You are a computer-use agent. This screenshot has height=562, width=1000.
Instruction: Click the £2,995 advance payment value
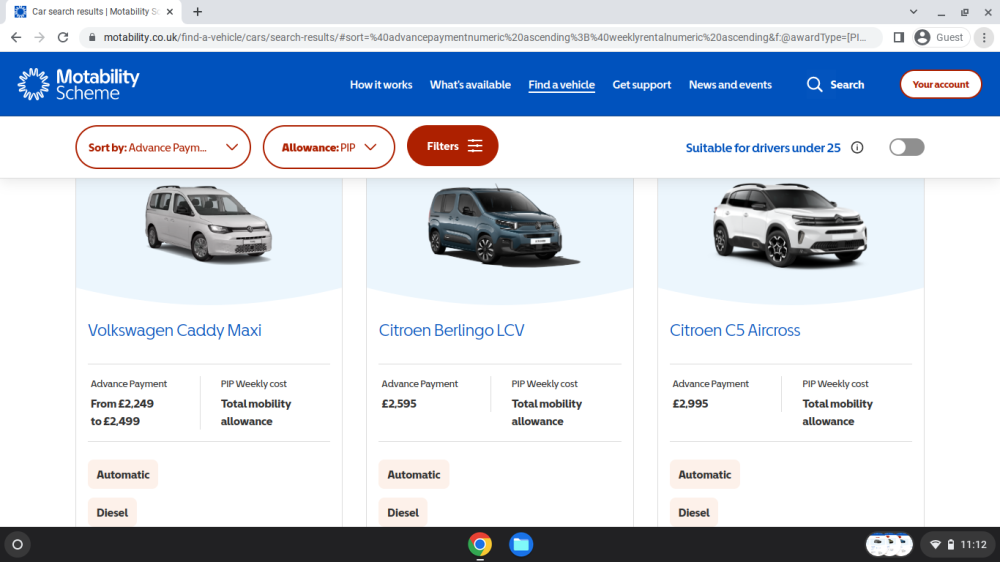point(690,404)
